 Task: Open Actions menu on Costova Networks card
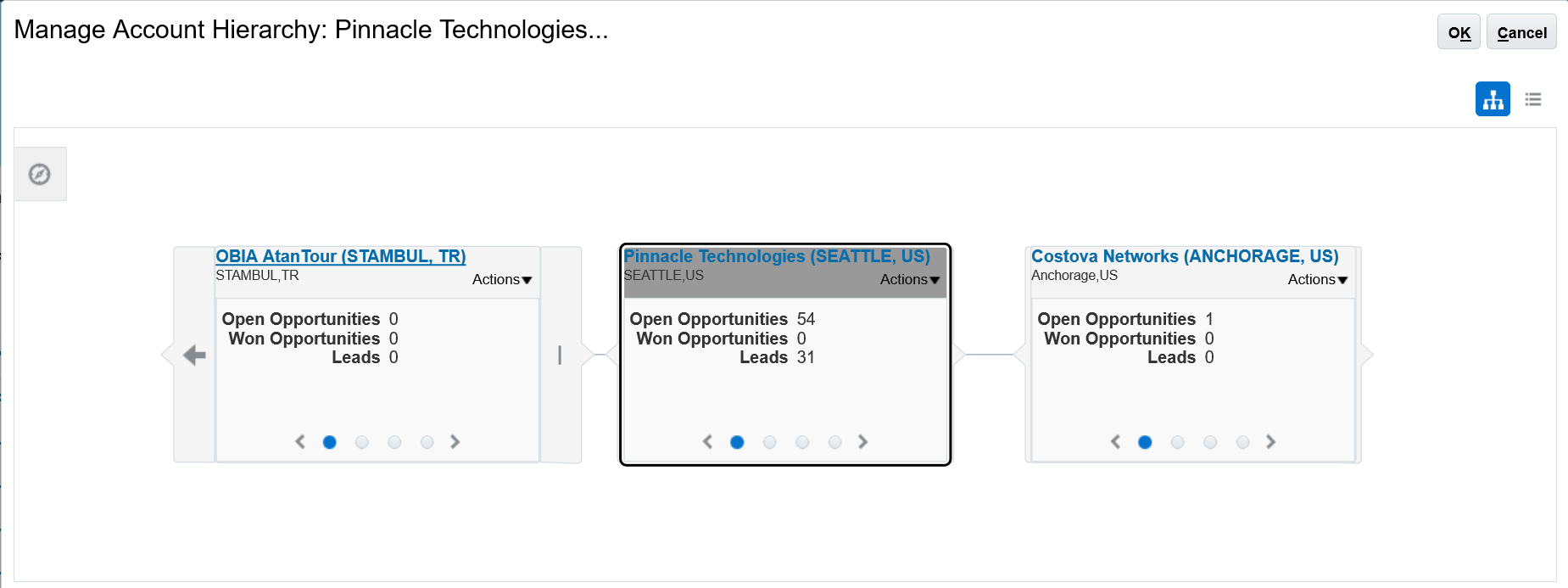click(1318, 280)
